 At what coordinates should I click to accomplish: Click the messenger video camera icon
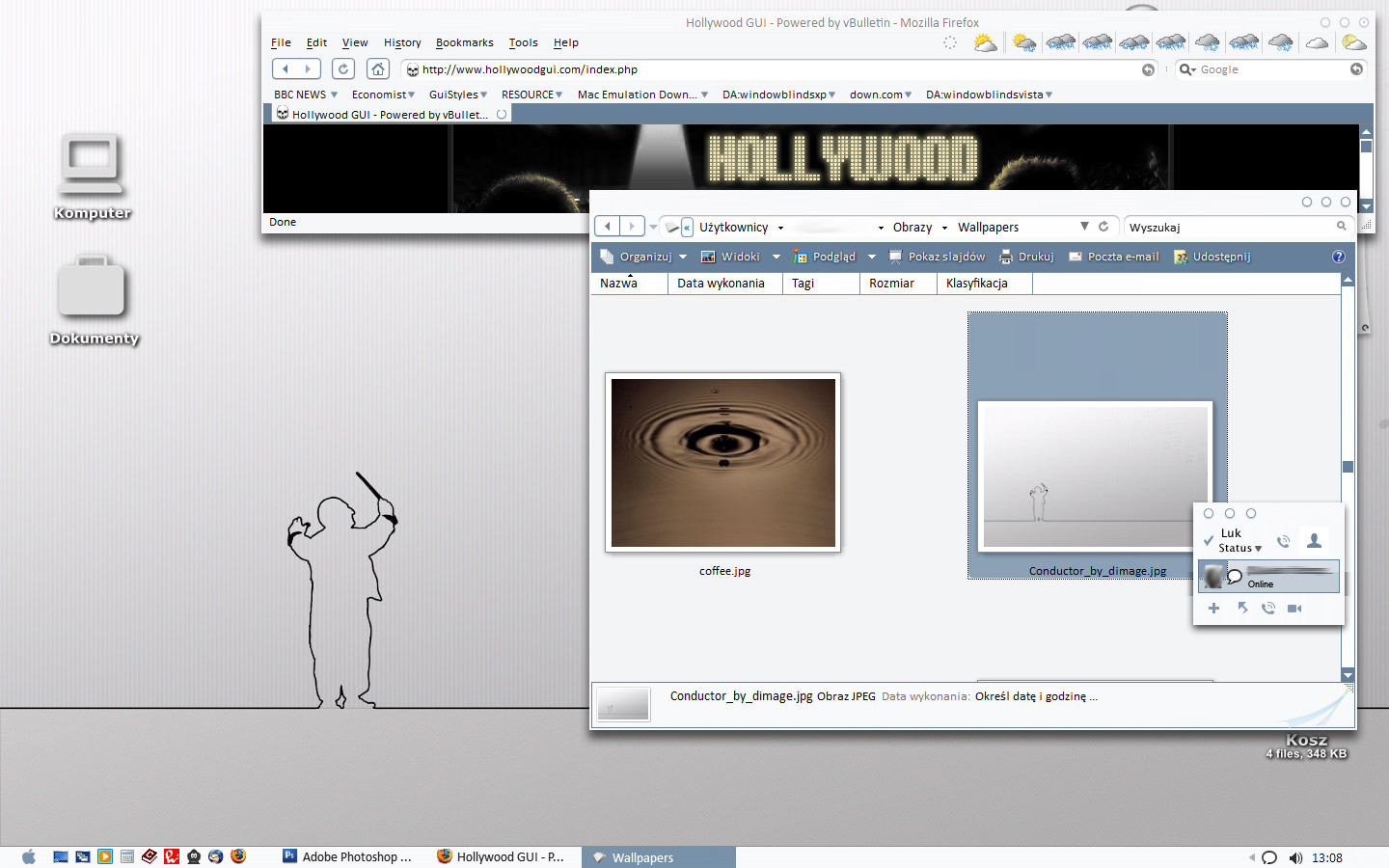(x=1294, y=608)
